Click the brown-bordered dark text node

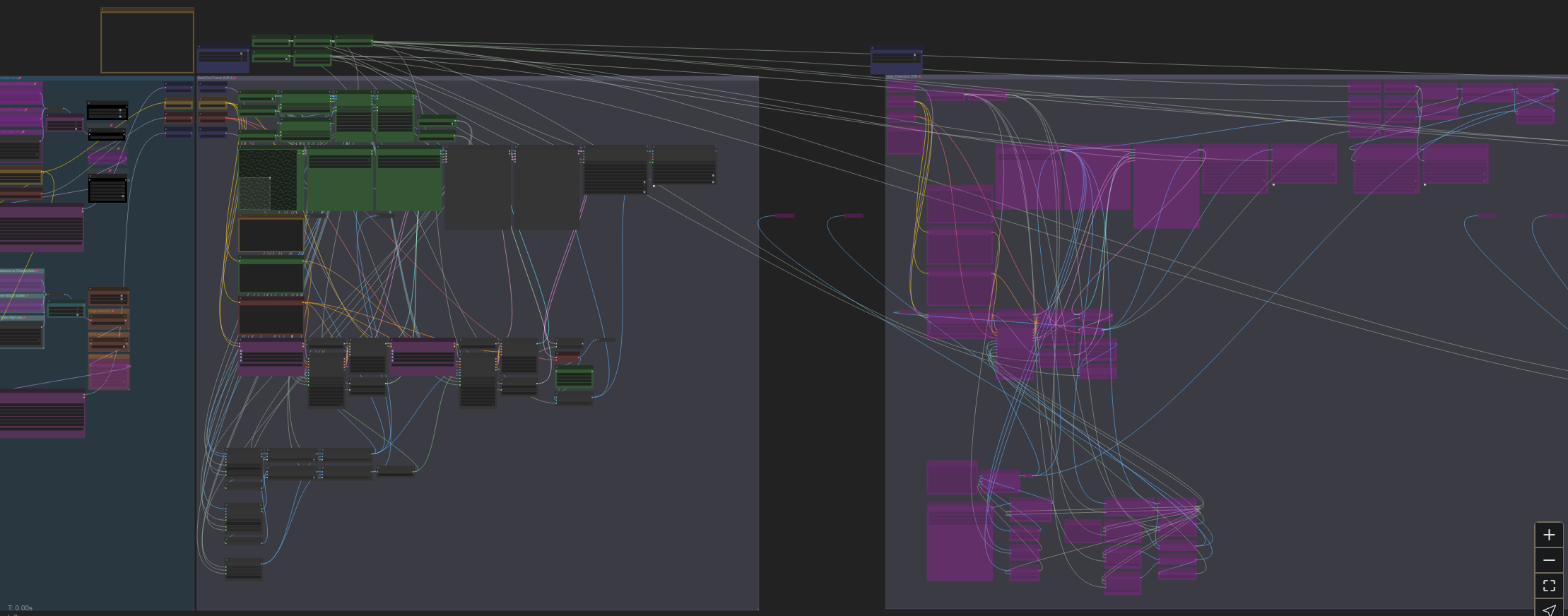click(271, 235)
